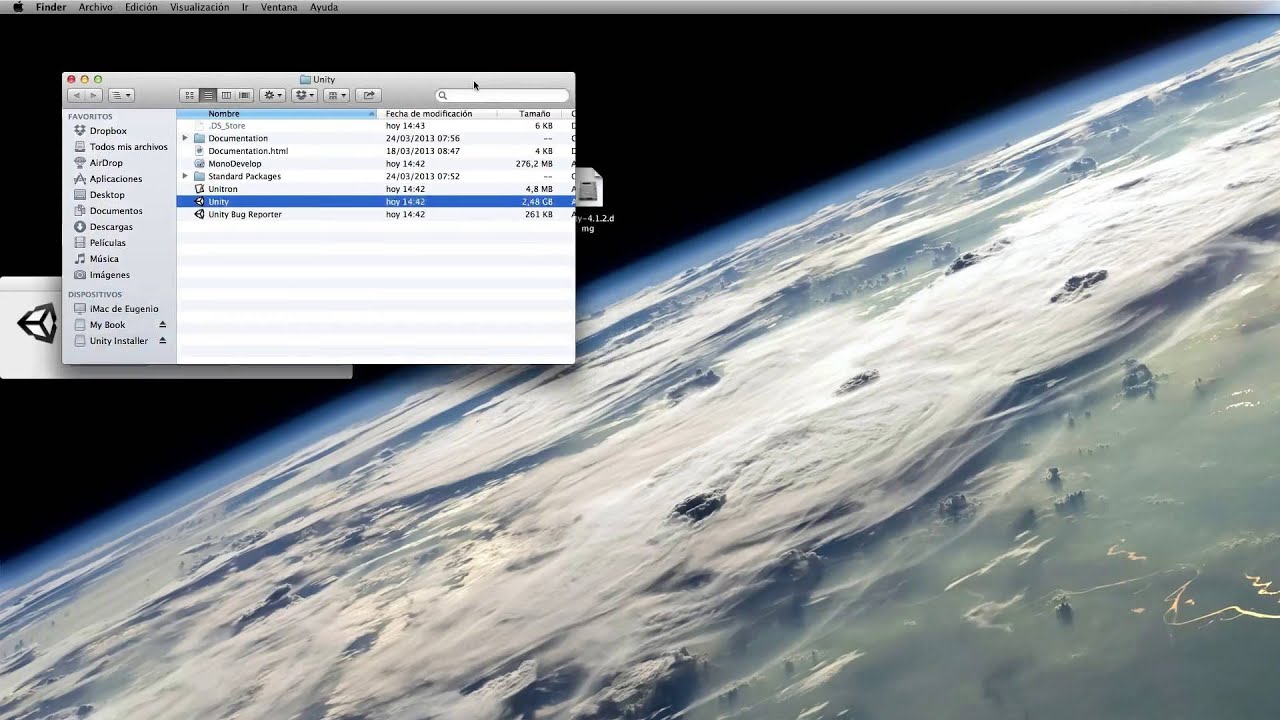Click the Unity window title folder icon

[x=305, y=79]
